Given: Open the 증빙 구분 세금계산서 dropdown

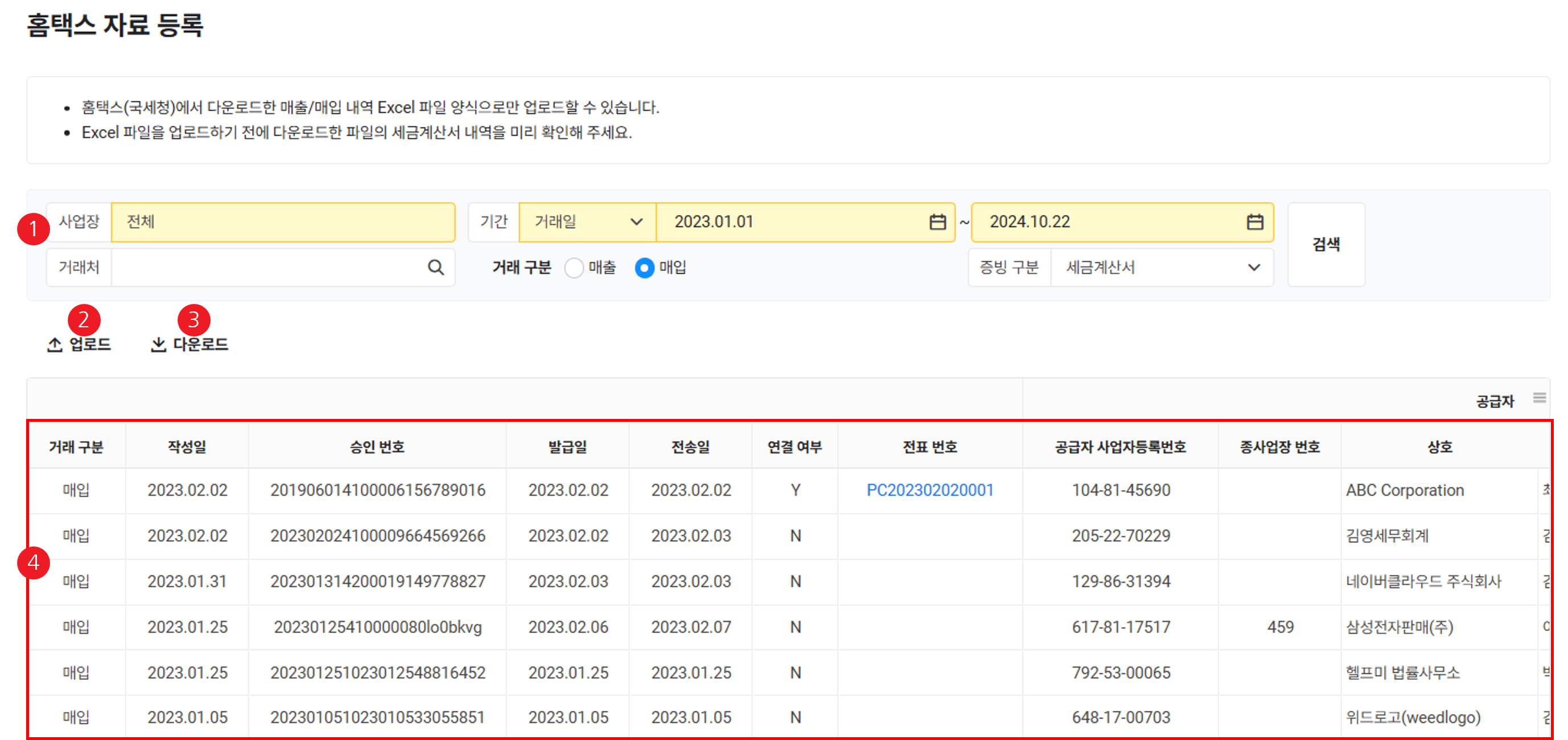Looking at the screenshot, I should [1162, 267].
